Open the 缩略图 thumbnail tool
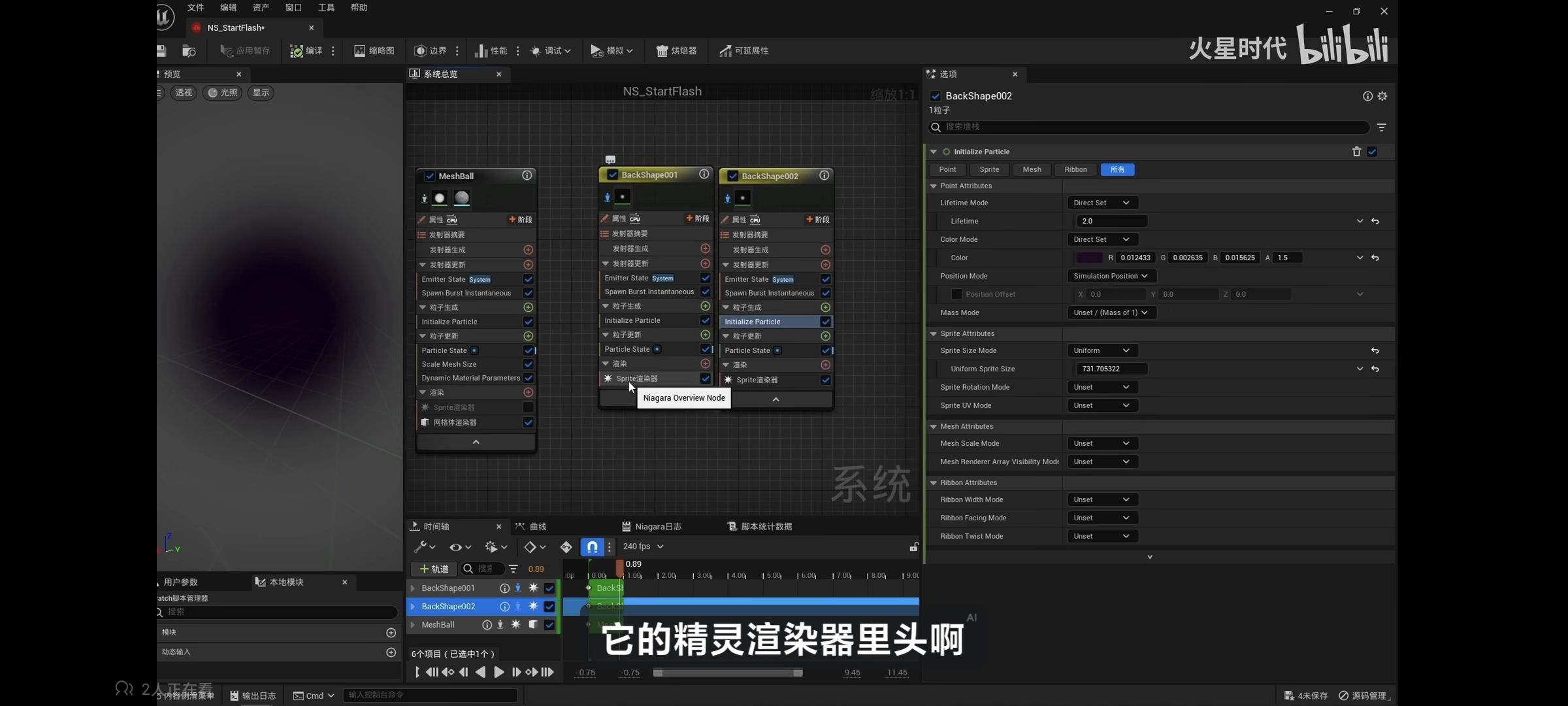 [374, 51]
